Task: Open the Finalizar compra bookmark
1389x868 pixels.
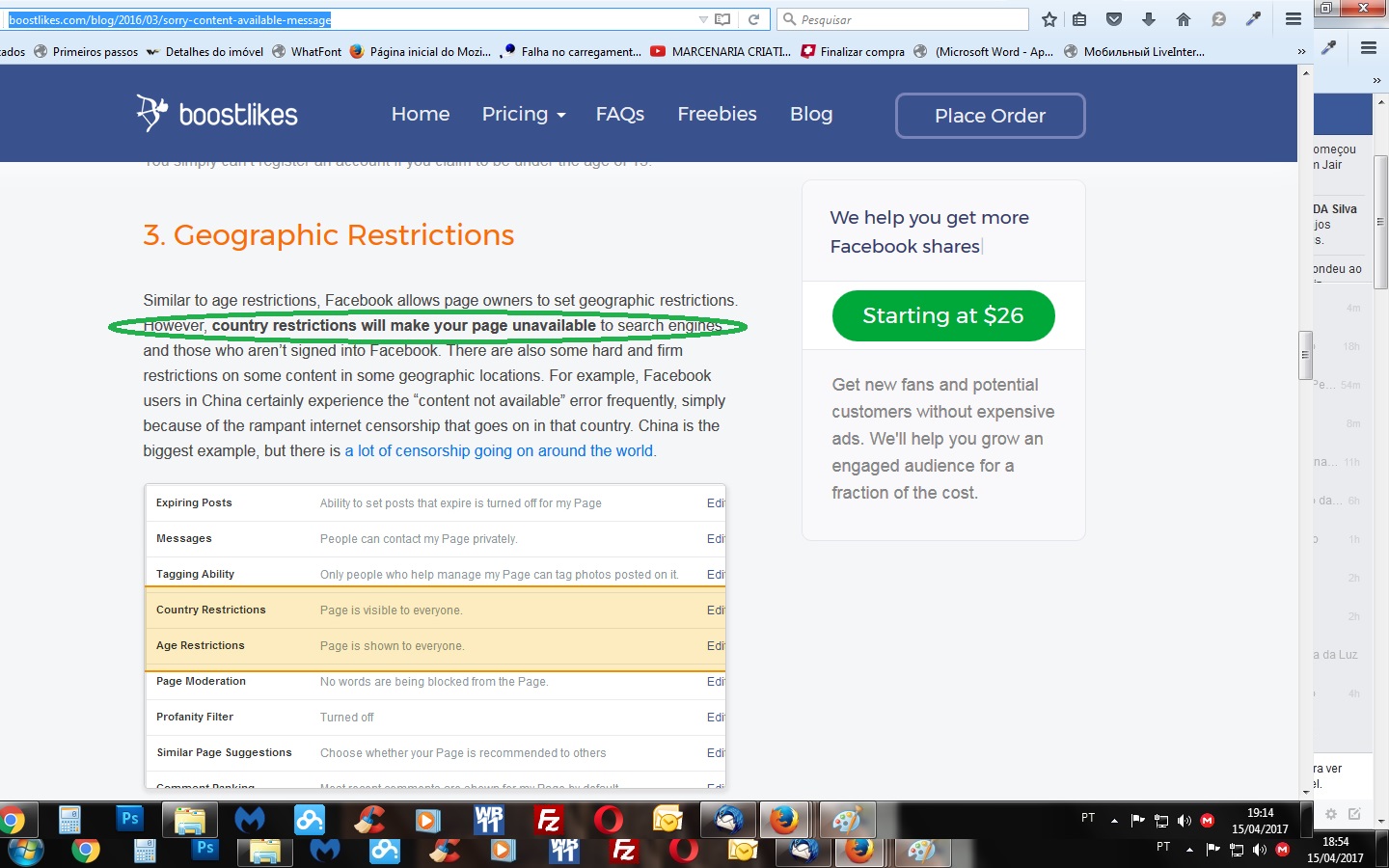Action: pos(853,52)
